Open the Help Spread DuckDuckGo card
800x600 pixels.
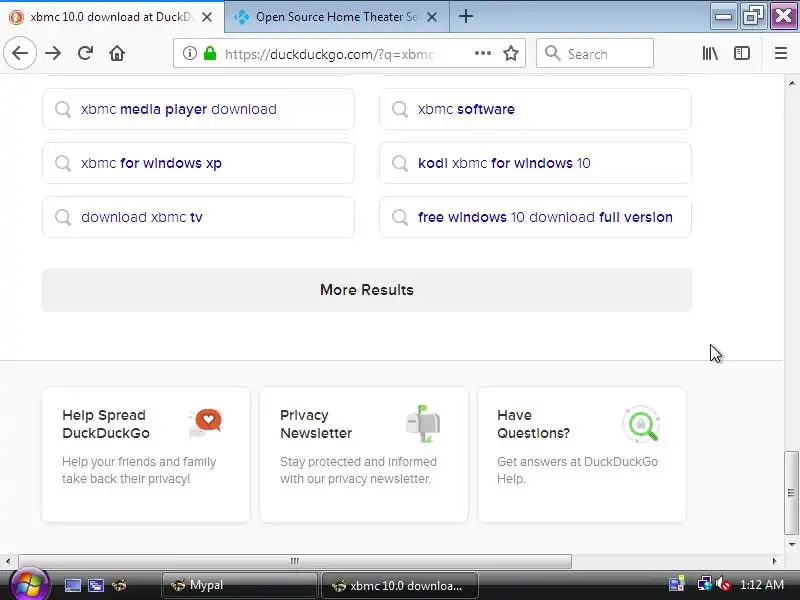(x=146, y=454)
